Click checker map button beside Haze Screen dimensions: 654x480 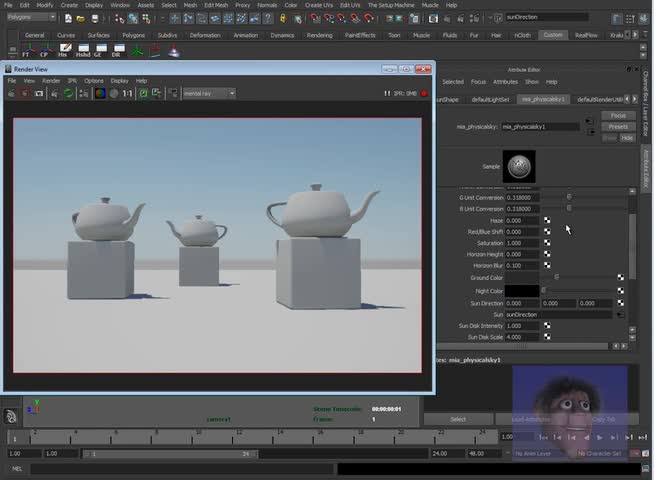pyautogui.click(x=547, y=221)
